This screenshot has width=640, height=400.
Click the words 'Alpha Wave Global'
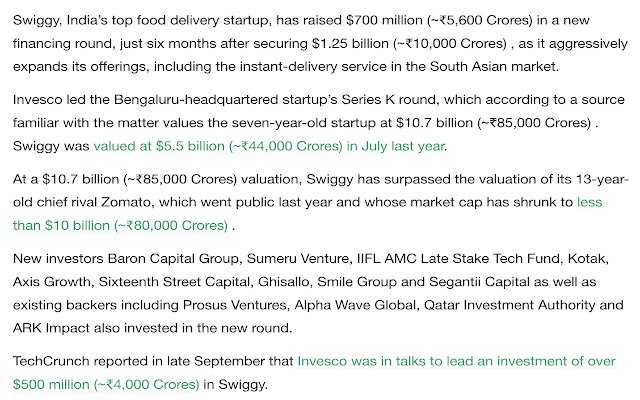(356, 305)
